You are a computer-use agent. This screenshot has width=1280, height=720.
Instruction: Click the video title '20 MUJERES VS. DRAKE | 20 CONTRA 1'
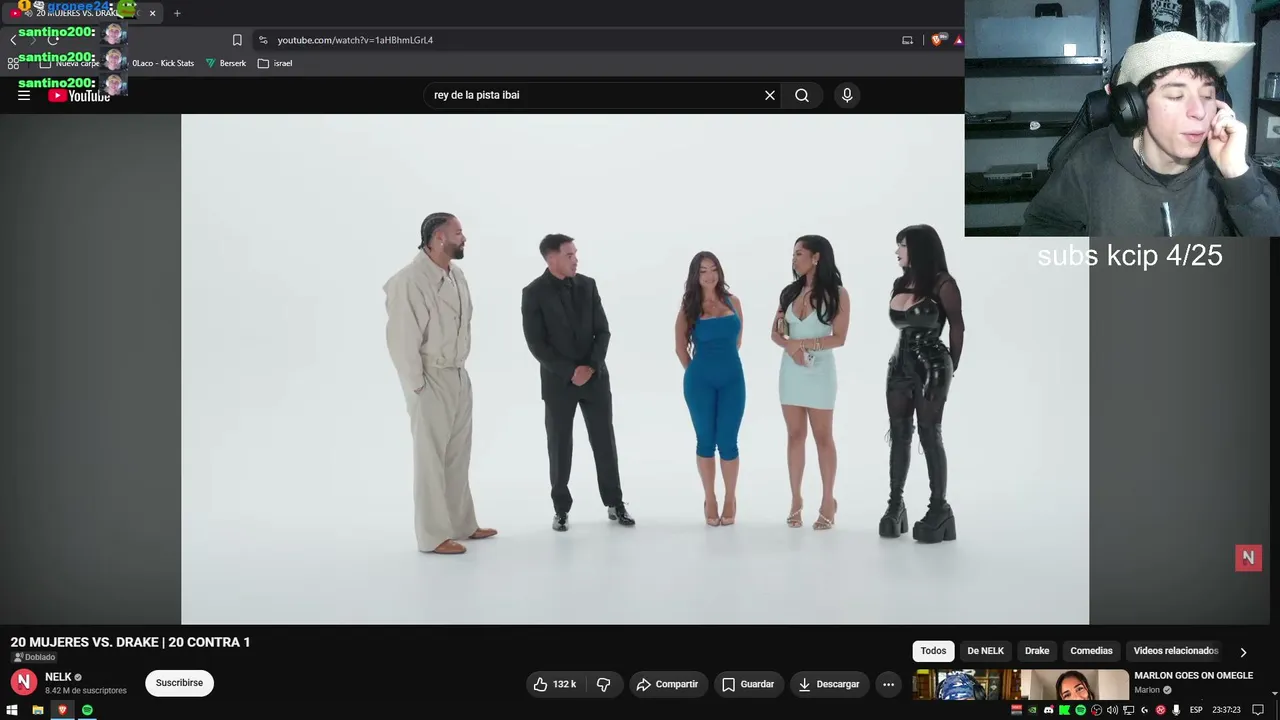coord(130,642)
